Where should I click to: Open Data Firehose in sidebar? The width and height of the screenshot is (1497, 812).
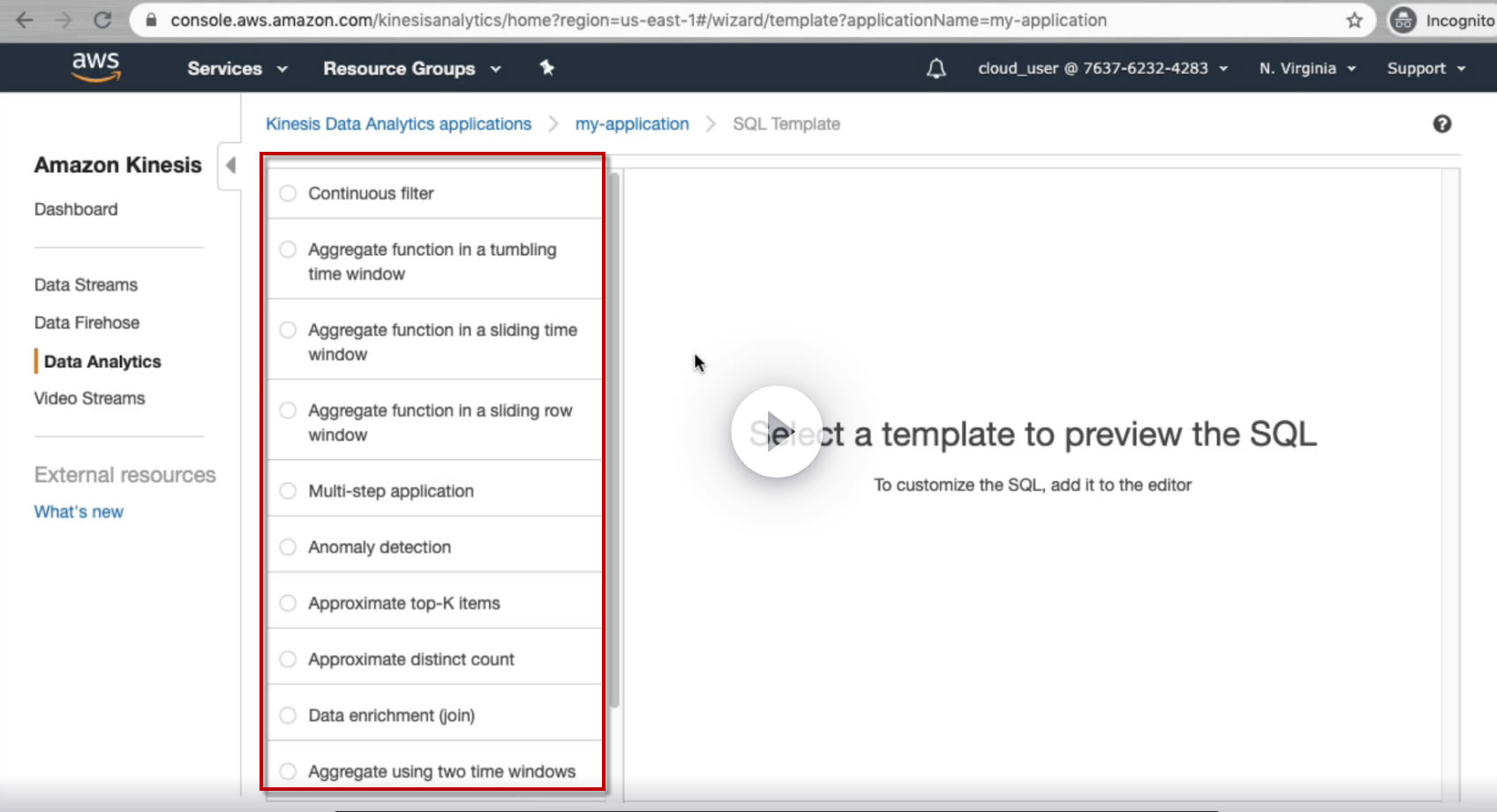[87, 323]
